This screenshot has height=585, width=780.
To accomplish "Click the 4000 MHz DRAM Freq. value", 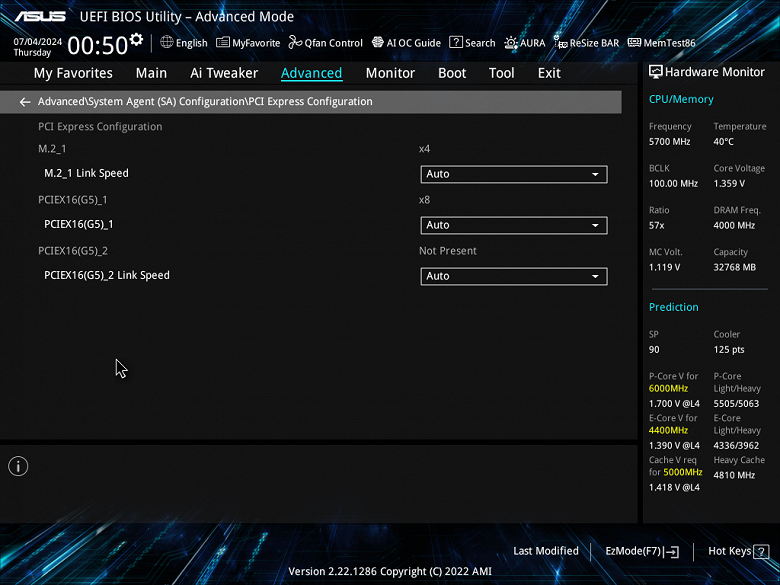I will click(x=734, y=225).
